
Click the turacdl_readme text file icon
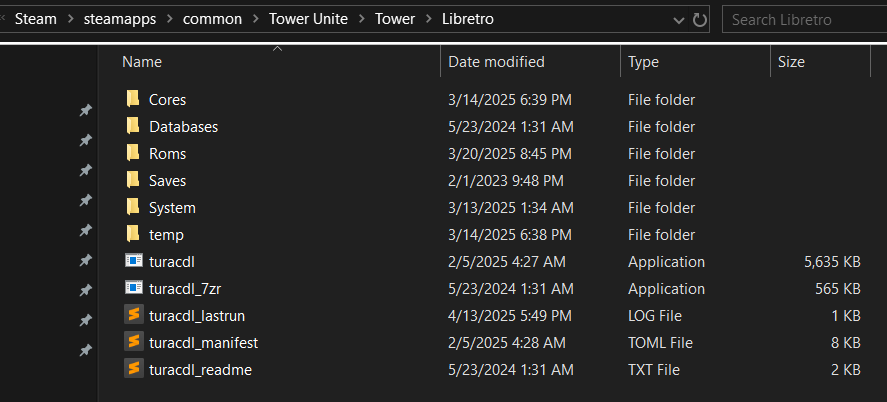[x=134, y=369]
